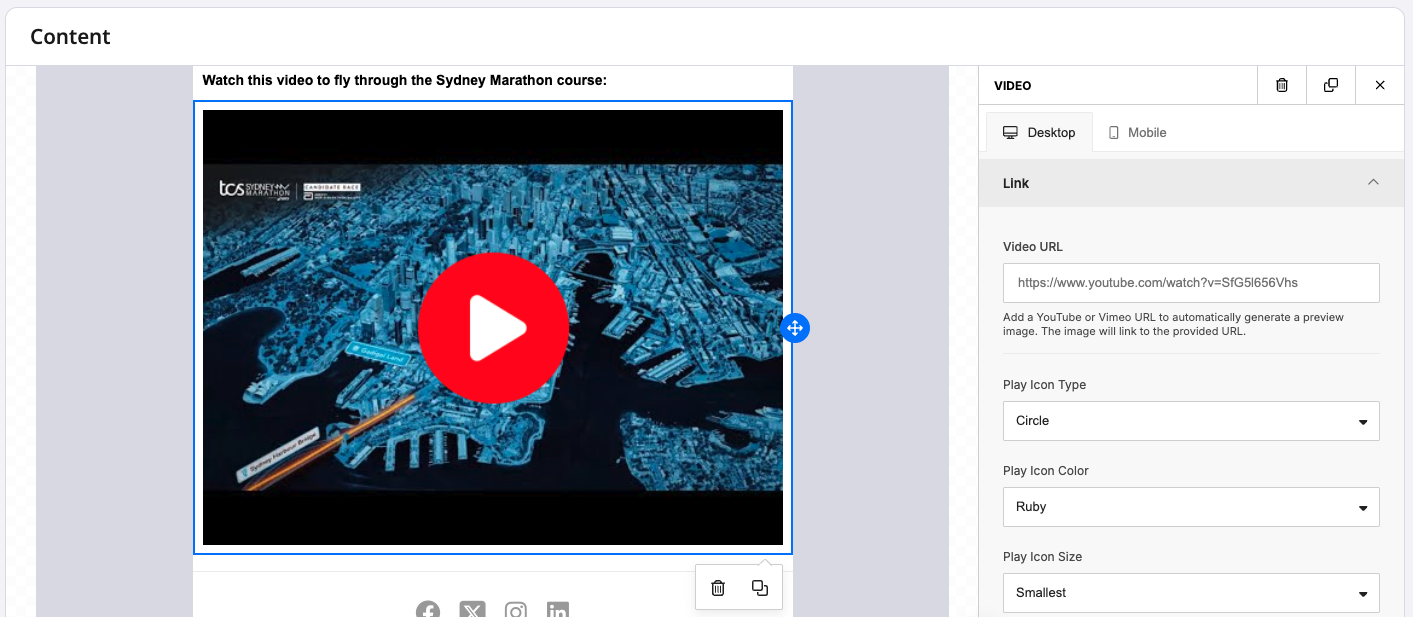Select the X social icon
The image size is (1413, 617).
[472, 610]
